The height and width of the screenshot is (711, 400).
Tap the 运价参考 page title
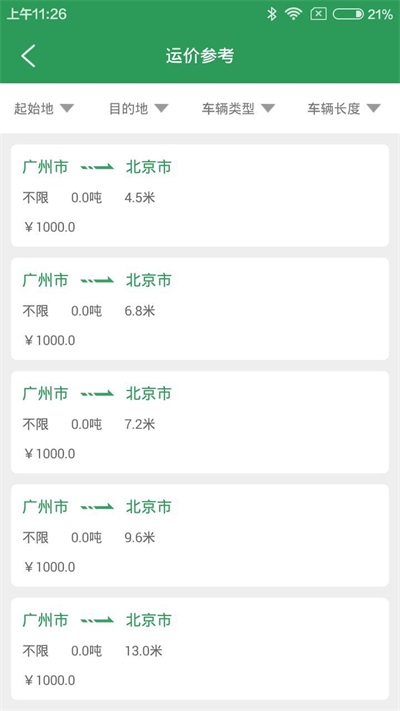click(200, 57)
